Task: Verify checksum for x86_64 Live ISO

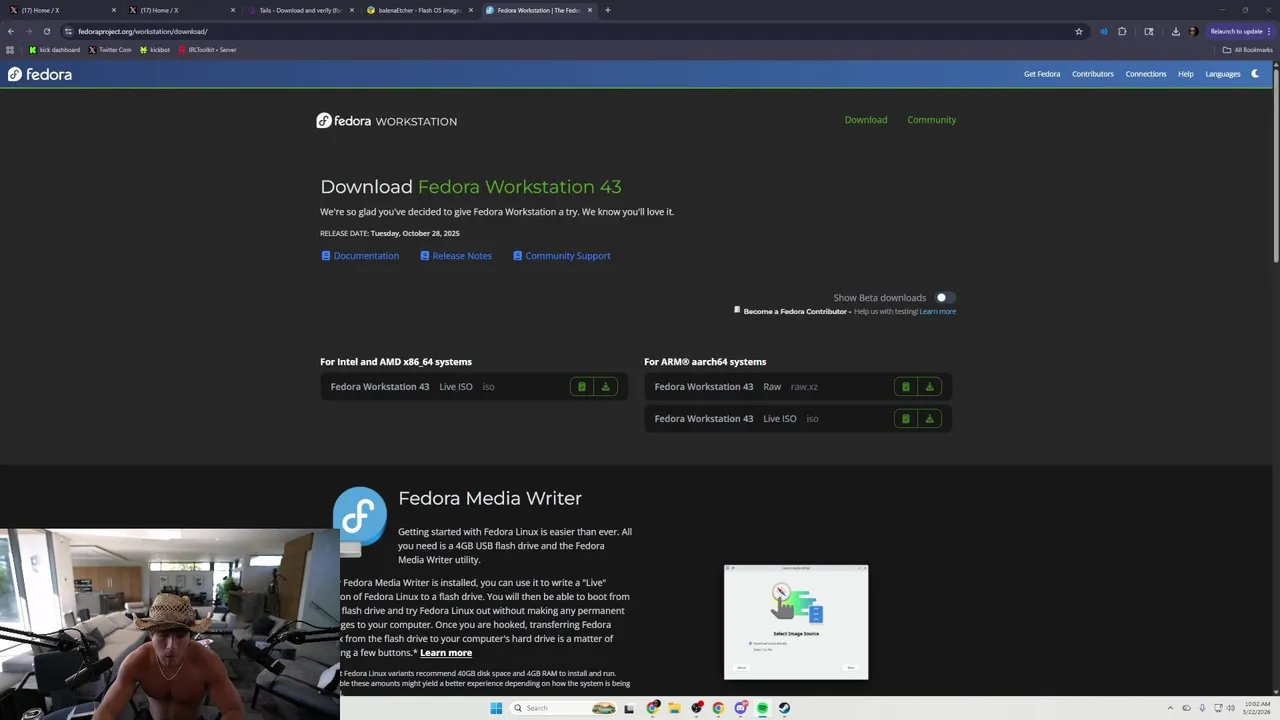Action: pyautogui.click(x=581, y=387)
